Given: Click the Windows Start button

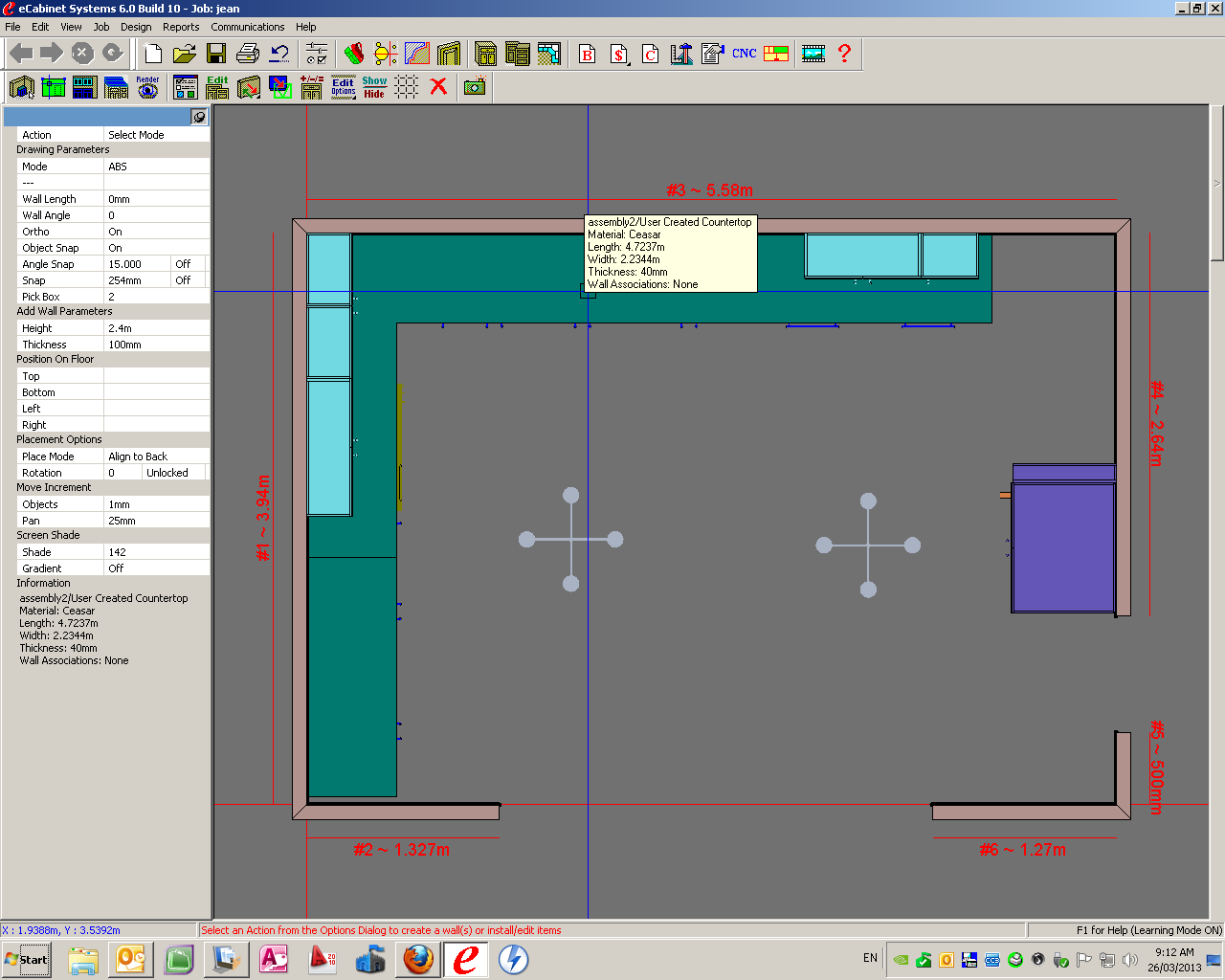Looking at the screenshot, I should [27, 960].
